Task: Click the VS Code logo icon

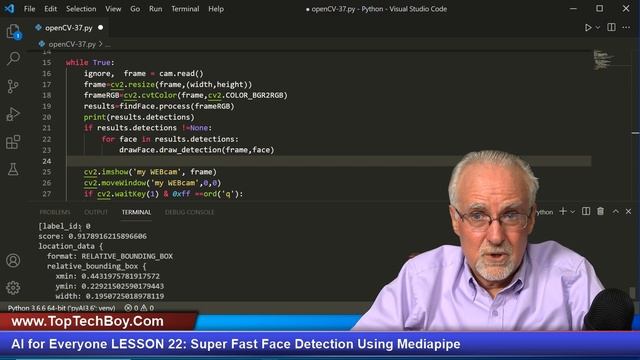Action: [9, 9]
